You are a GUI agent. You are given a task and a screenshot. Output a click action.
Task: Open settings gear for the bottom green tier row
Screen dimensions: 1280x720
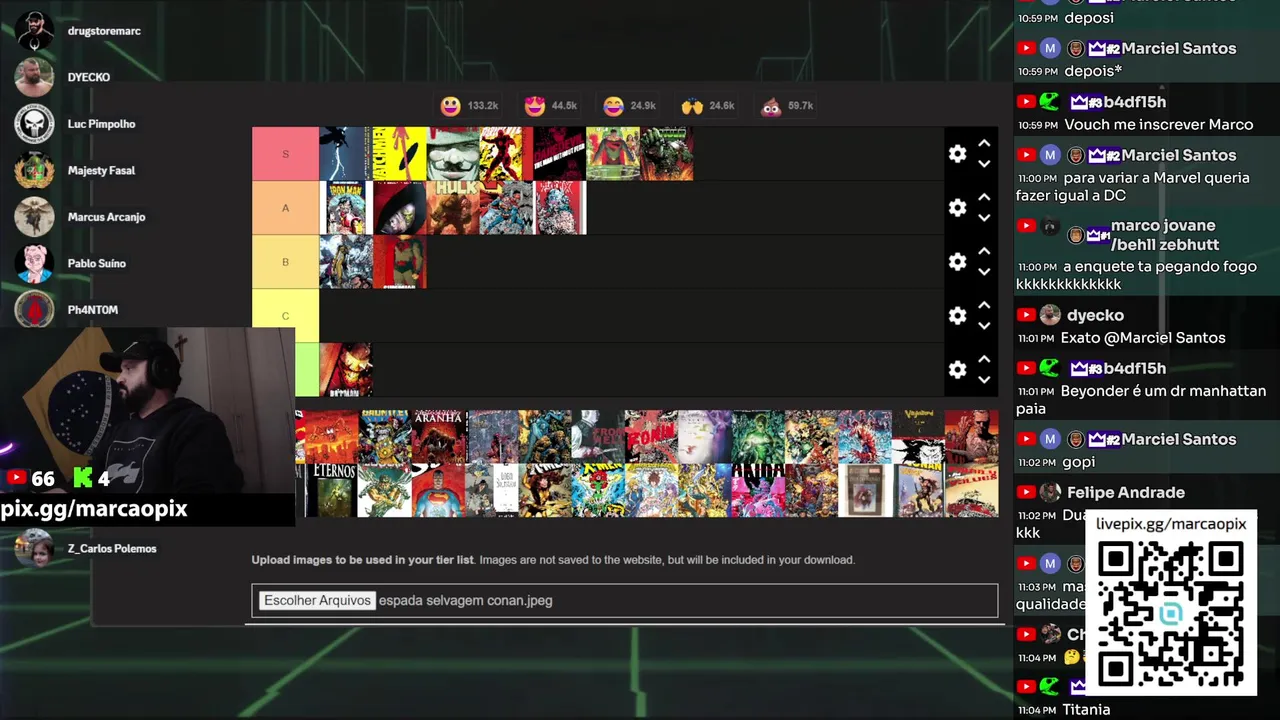coord(957,369)
